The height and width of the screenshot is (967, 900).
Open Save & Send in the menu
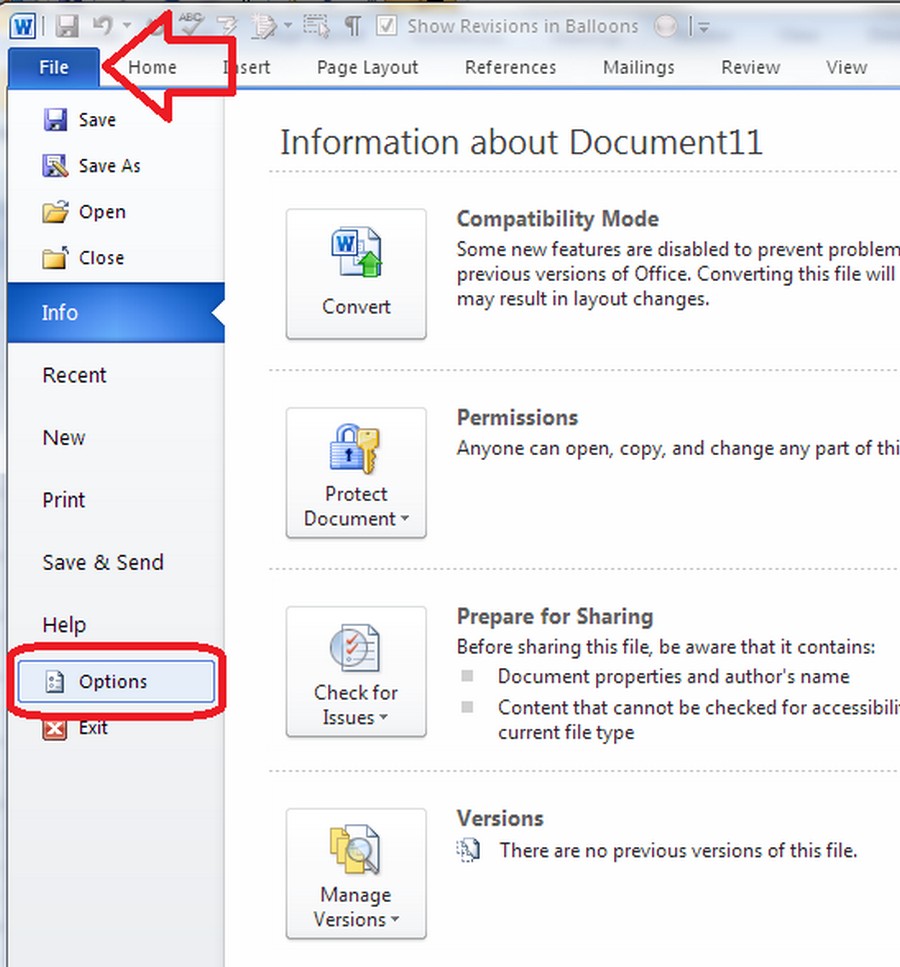[x=103, y=562]
